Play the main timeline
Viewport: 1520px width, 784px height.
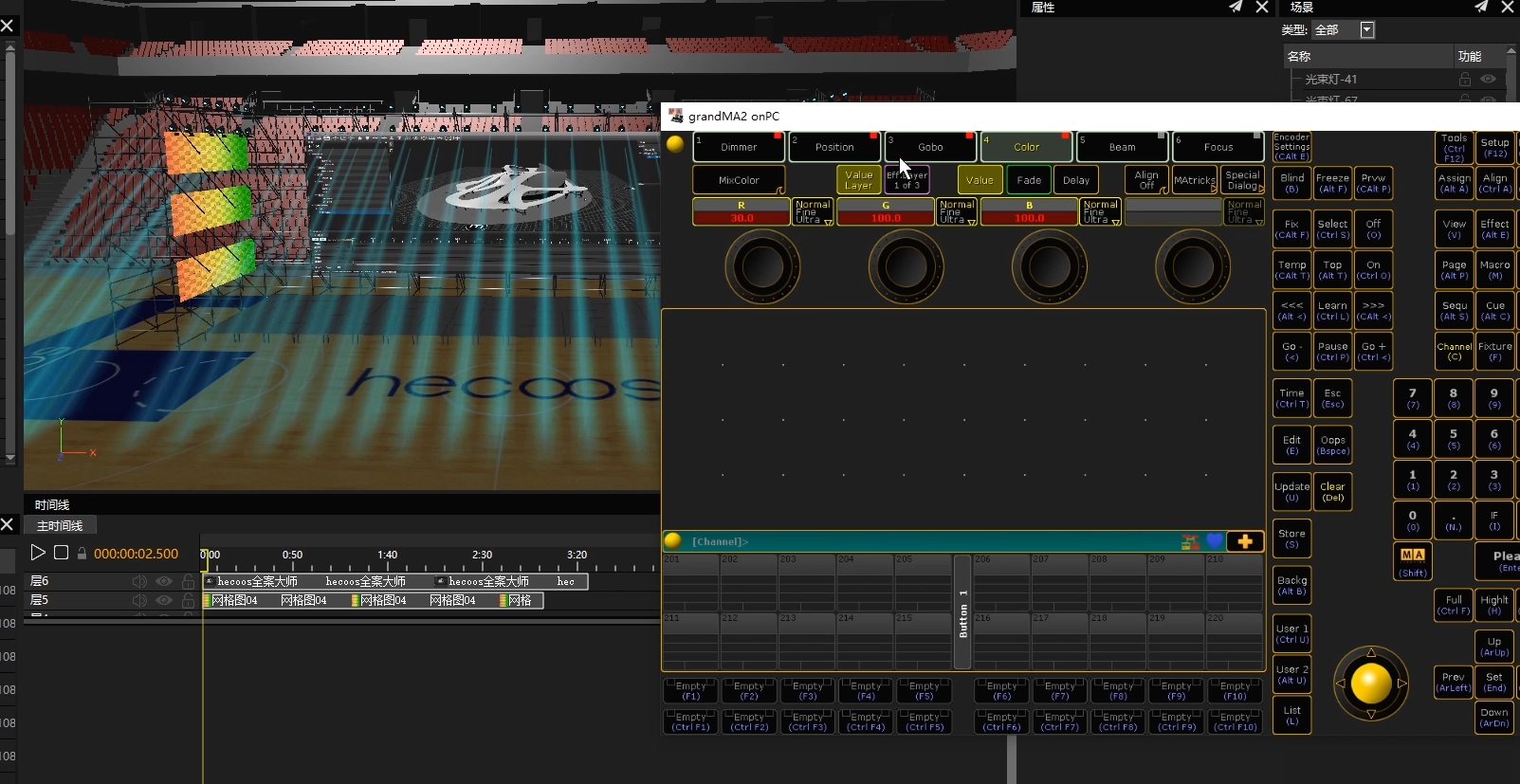[38, 553]
